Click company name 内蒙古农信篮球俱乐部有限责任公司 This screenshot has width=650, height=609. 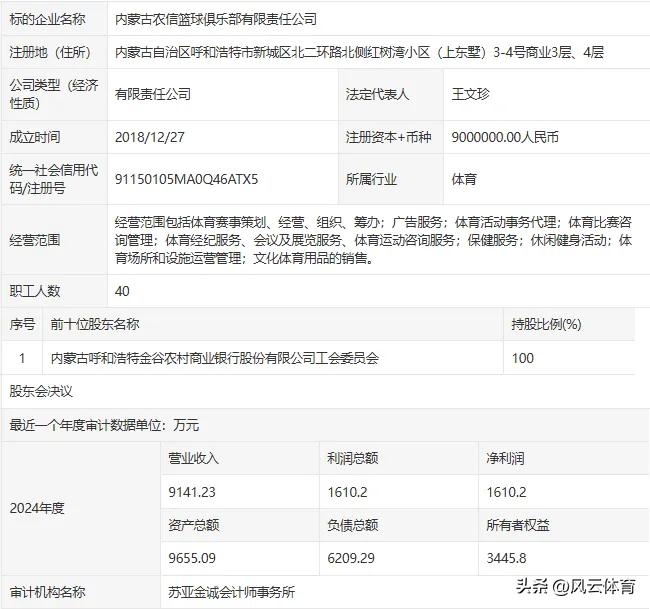coord(216,19)
